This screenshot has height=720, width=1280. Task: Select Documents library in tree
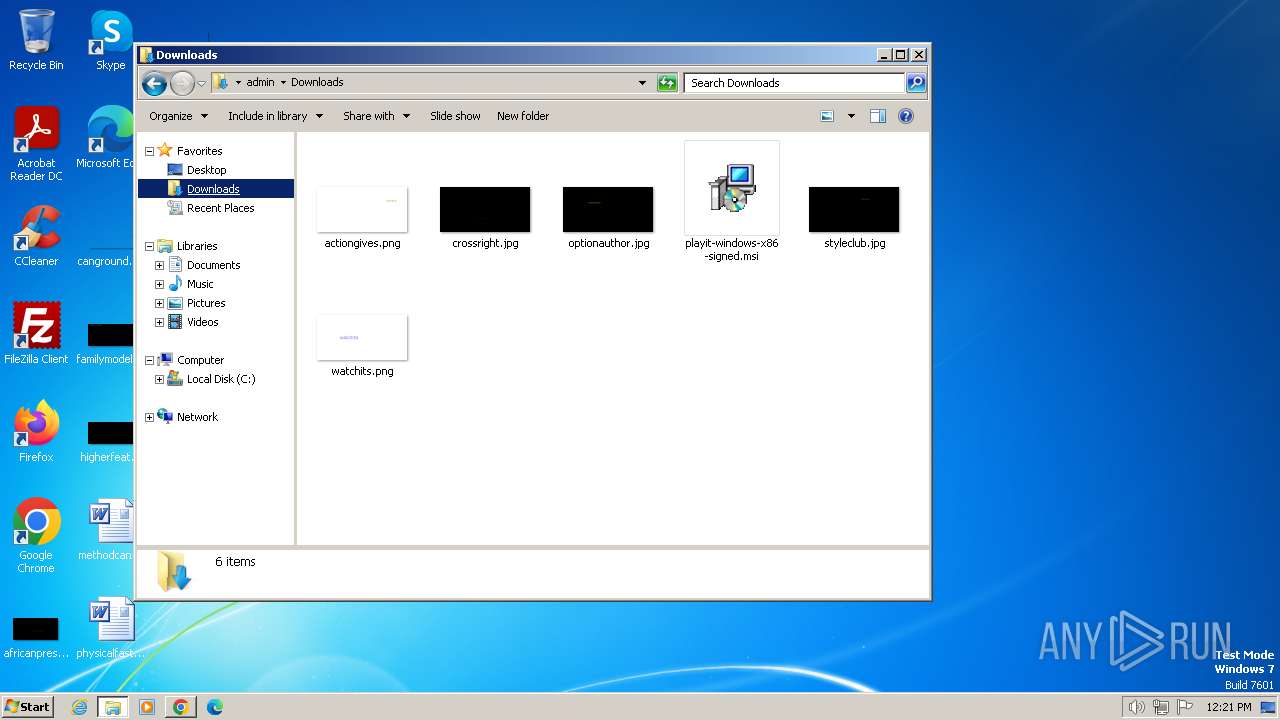click(x=213, y=265)
